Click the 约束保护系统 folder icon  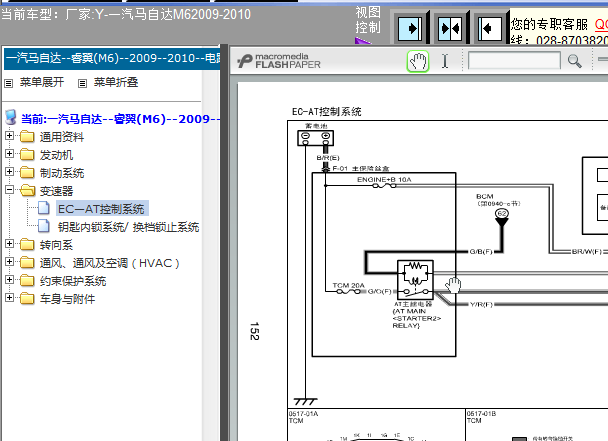(x=27, y=280)
